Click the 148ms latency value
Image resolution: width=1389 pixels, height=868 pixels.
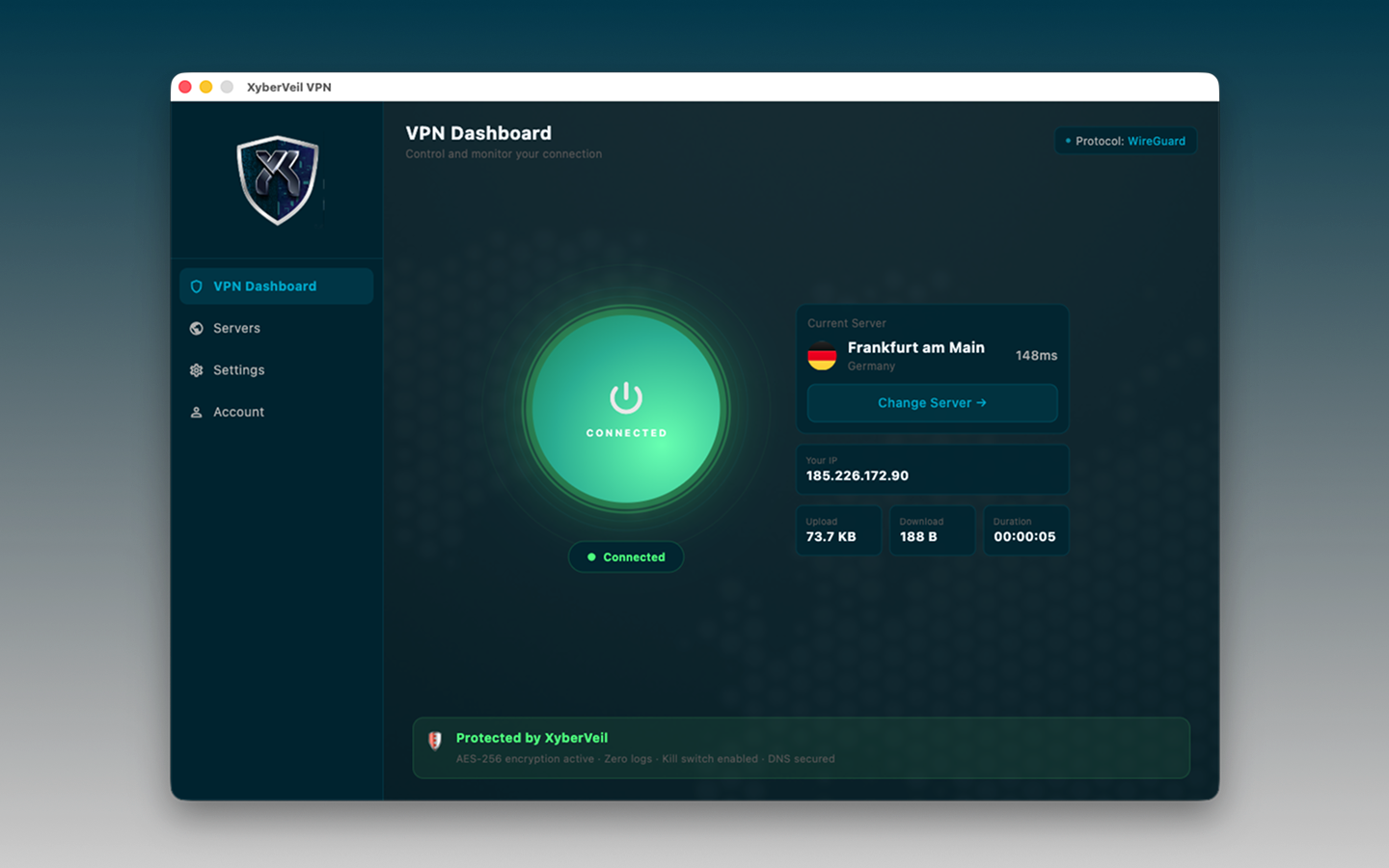pos(1036,356)
